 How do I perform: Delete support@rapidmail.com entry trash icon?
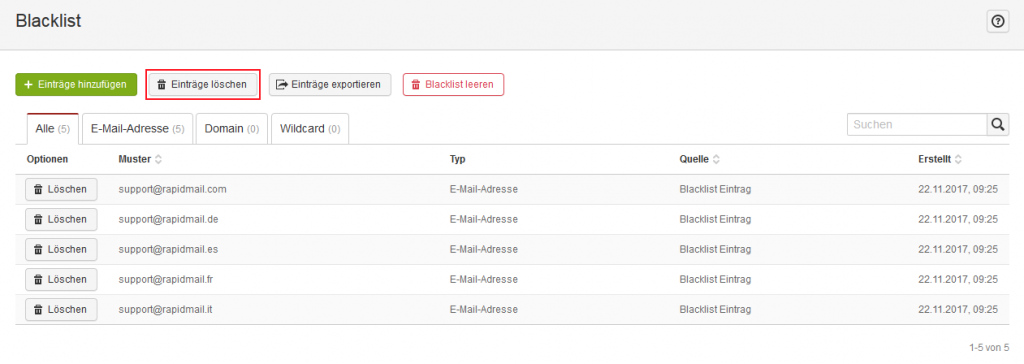click(x=39, y=190)
